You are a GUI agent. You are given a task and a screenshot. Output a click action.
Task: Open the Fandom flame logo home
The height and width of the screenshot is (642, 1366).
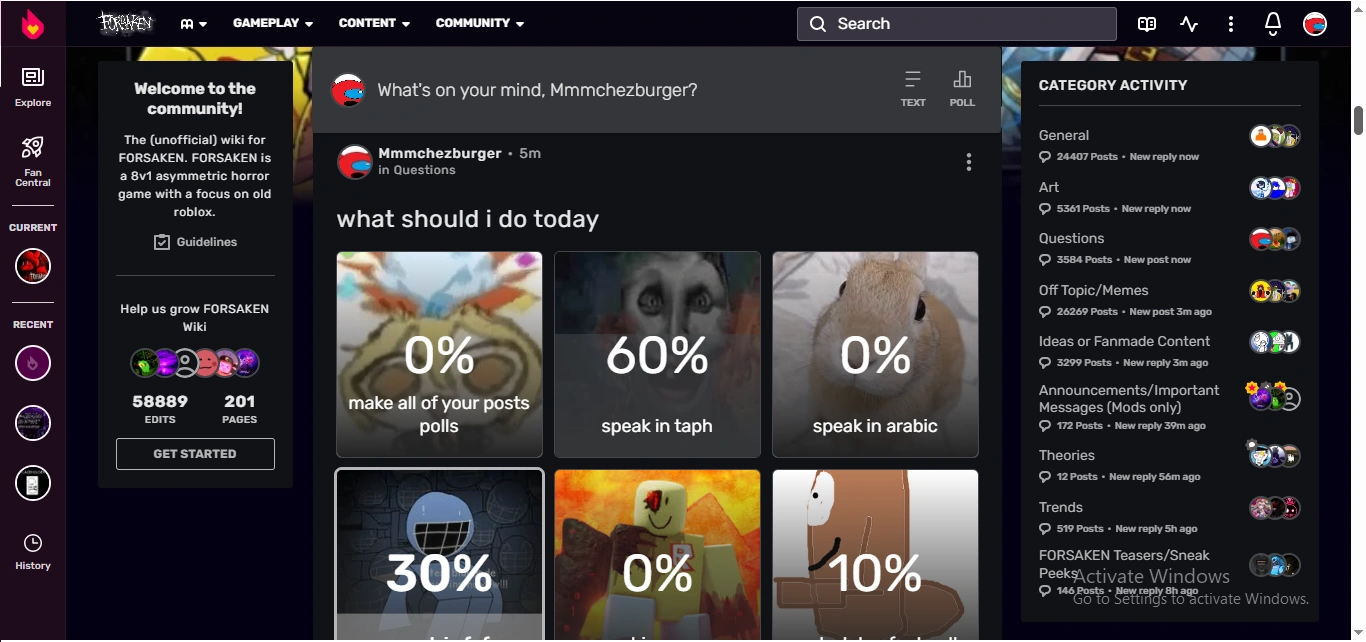pyautogui.click(x=33, y=23)
